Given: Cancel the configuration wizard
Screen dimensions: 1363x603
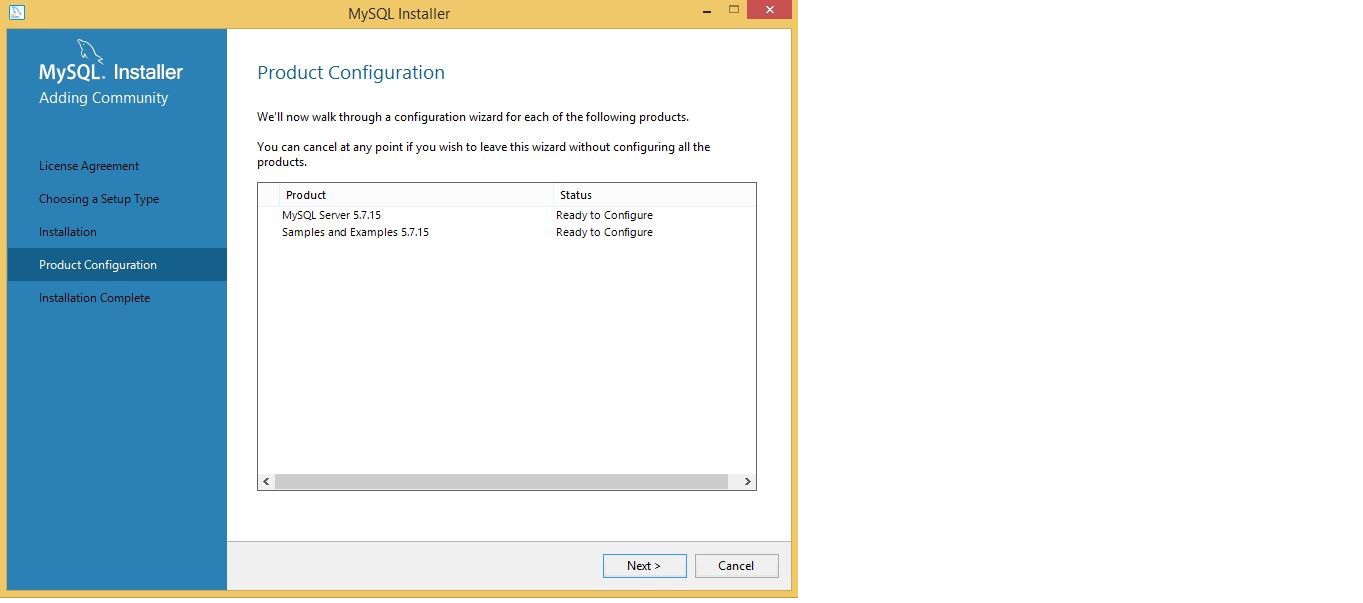Looking at the screenshot, I should tap(736, 566).
